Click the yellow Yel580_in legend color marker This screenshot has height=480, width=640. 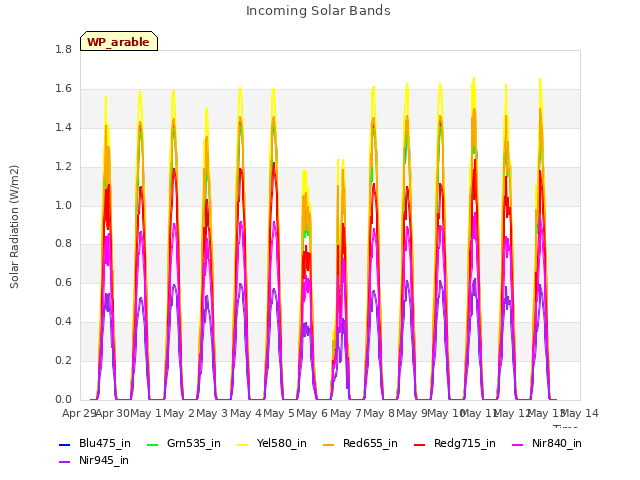pyautogui.click(x=243, y=444)
